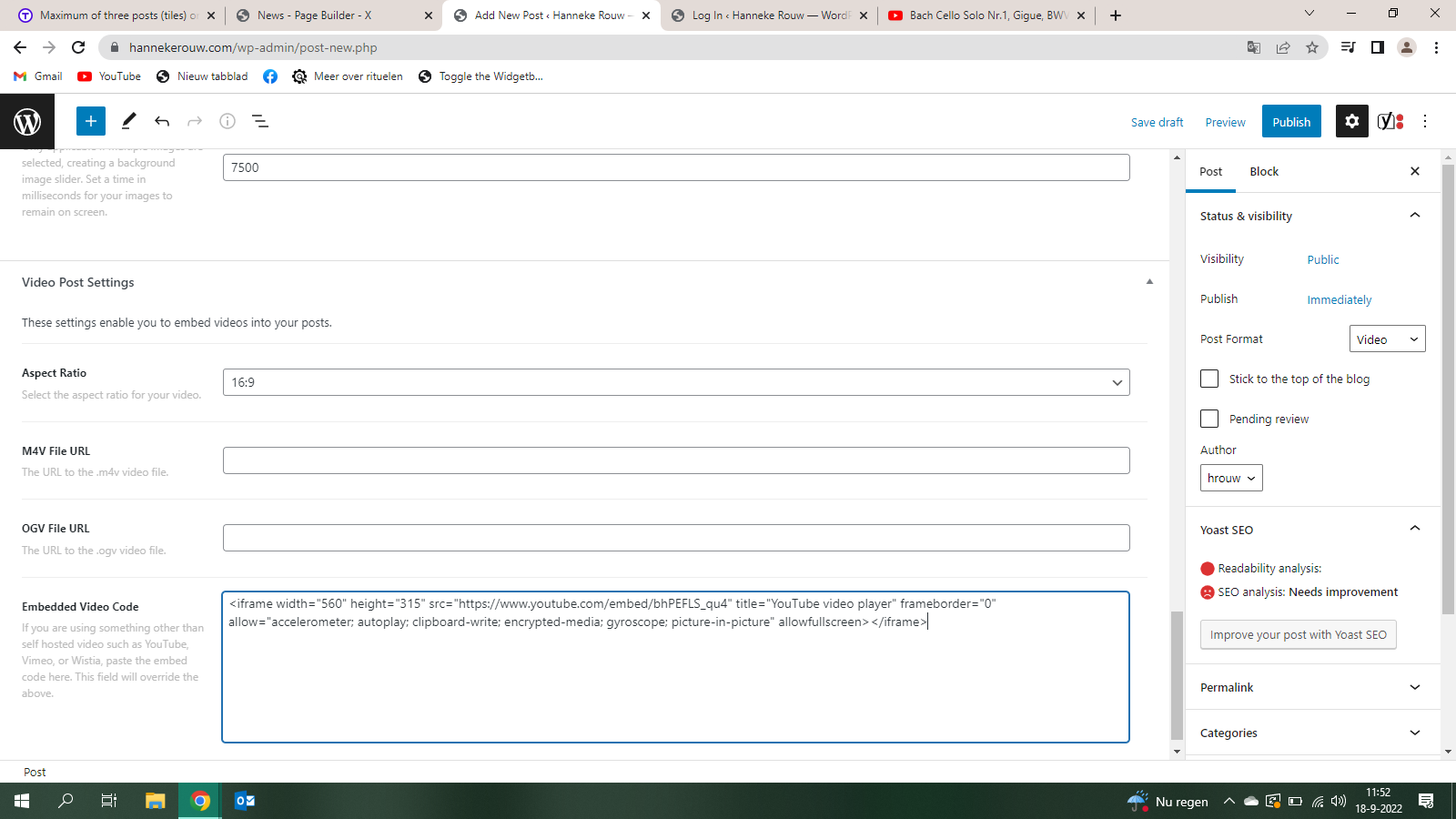Open the editor three-dot Options menu
This screenshot has height=819, width=1456.
click(1425, 121)
